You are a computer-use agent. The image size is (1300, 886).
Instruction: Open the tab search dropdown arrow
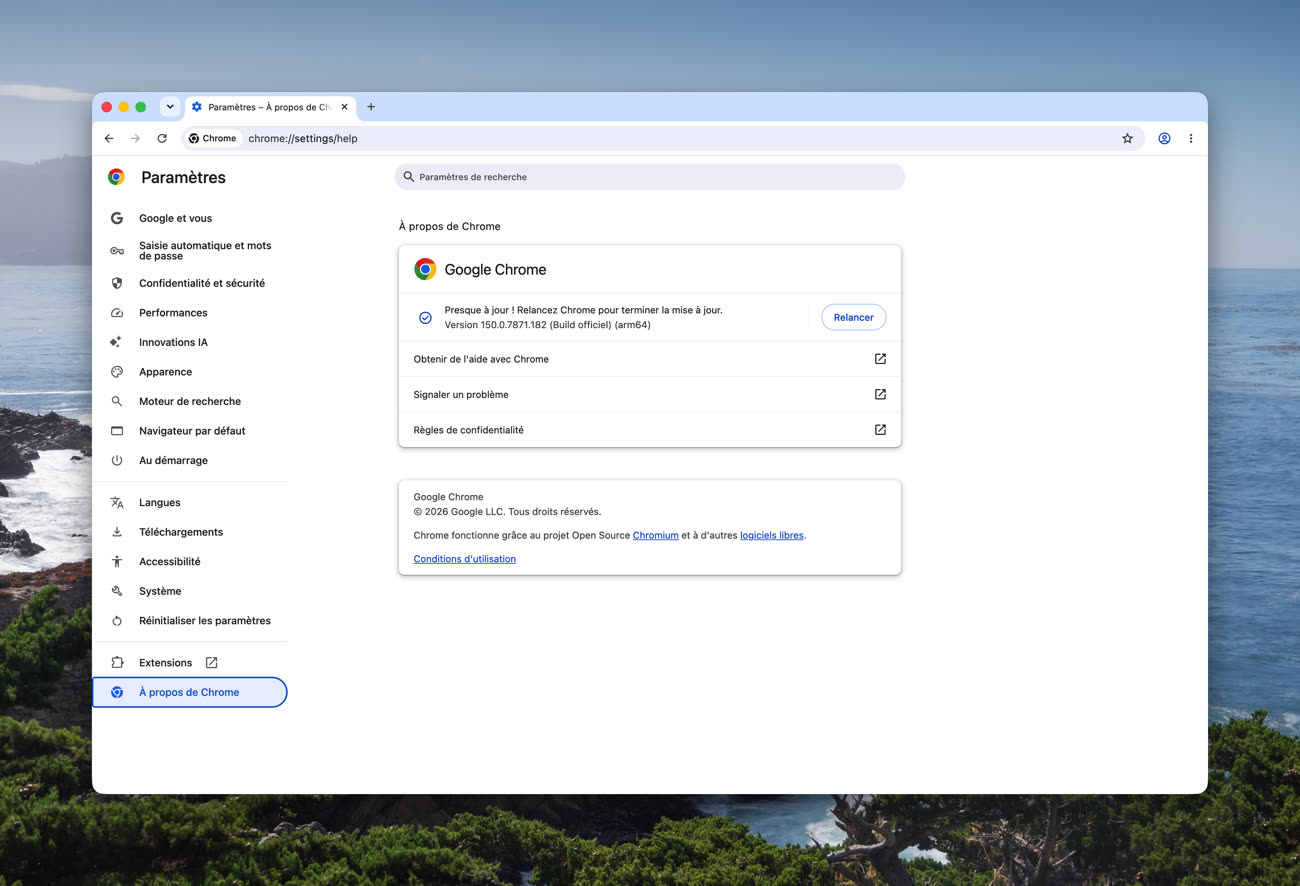(170, 107)
